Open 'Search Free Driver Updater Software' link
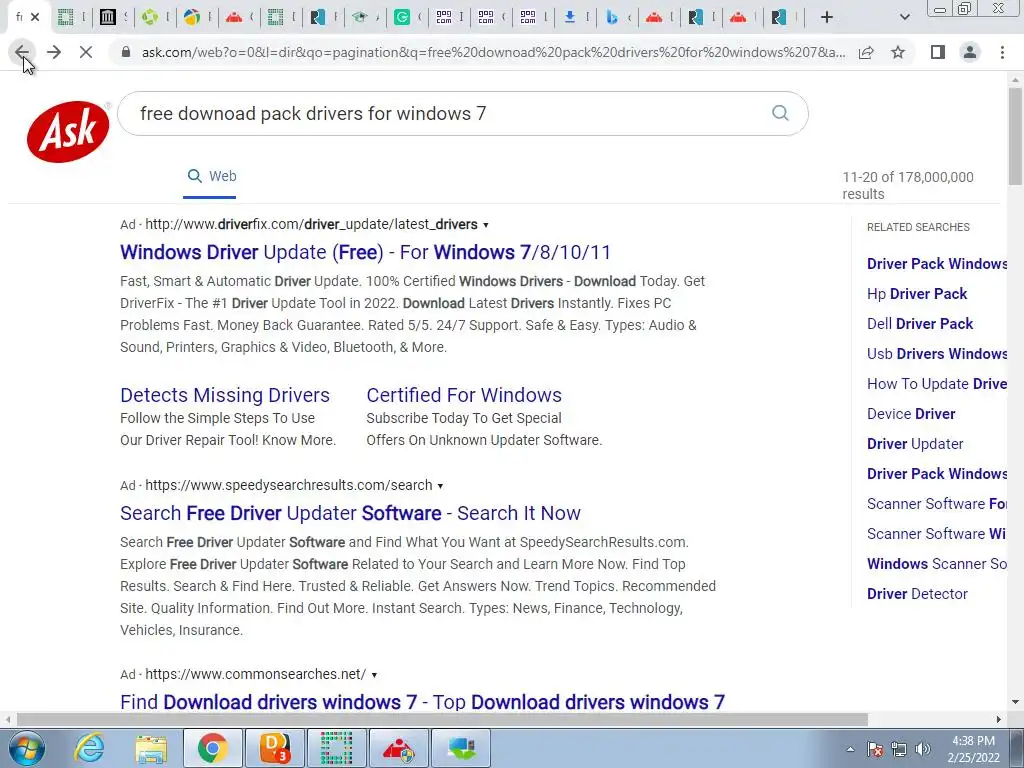 coord(350,513)
